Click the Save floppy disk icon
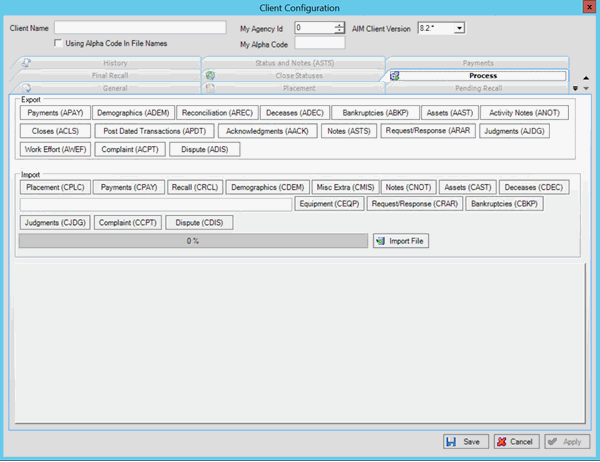Viewport: 600px width, 462px height. [x=451, y=442]
